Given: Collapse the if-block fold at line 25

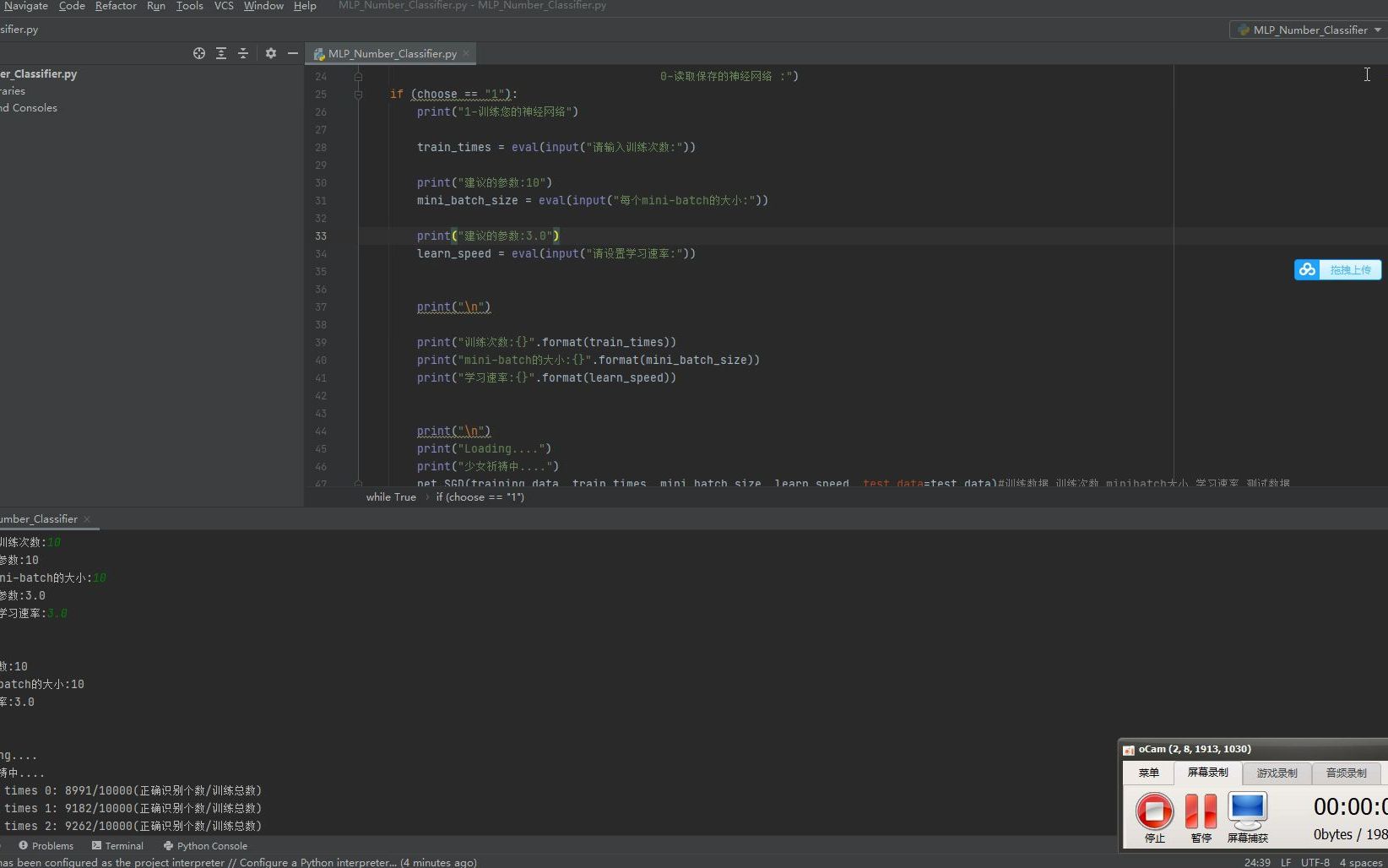Looking at the screenshot, I should click(x=358, y=95).
